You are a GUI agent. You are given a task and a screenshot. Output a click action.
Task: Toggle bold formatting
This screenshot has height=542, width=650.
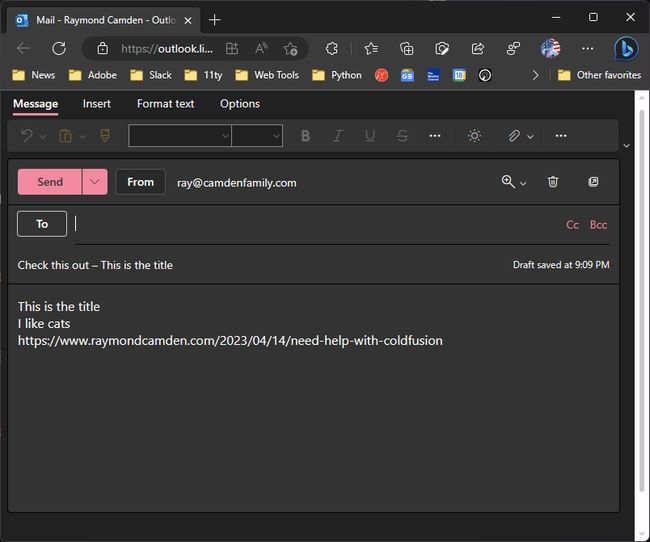coord(306,136)
